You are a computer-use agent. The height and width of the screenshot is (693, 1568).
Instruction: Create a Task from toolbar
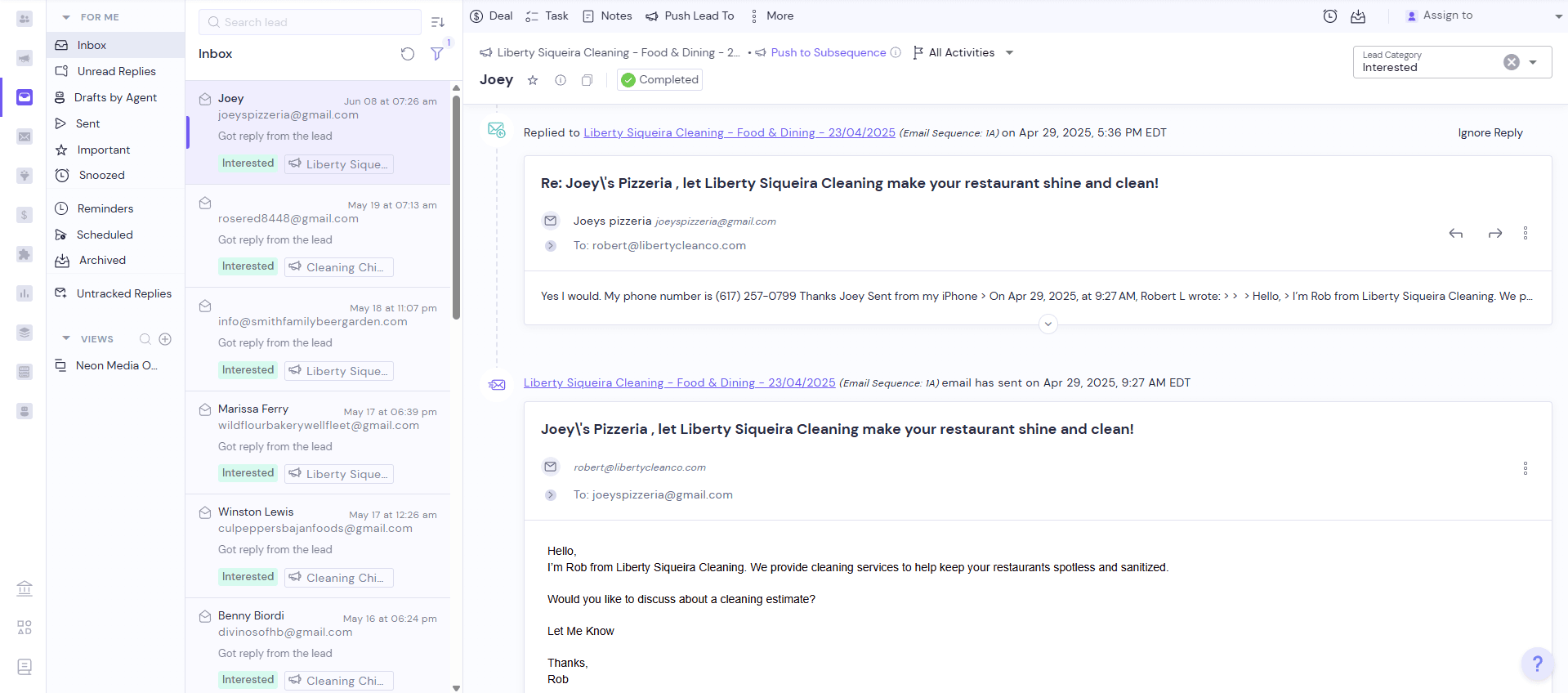(547, 16)
